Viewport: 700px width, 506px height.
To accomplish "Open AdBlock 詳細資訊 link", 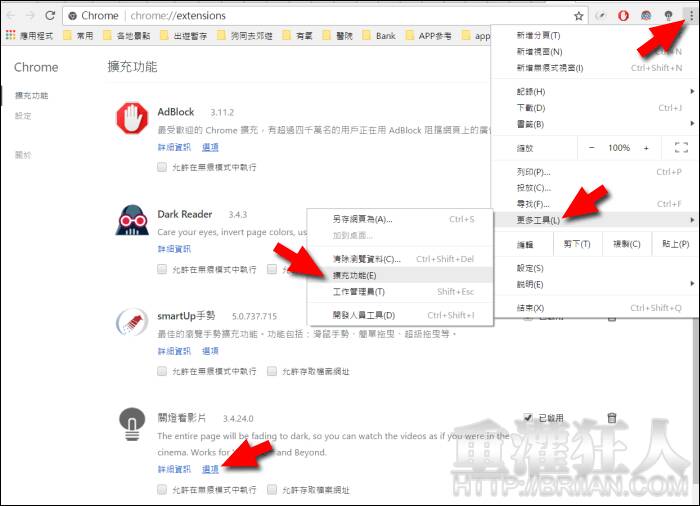I will [x=174, y=147].
